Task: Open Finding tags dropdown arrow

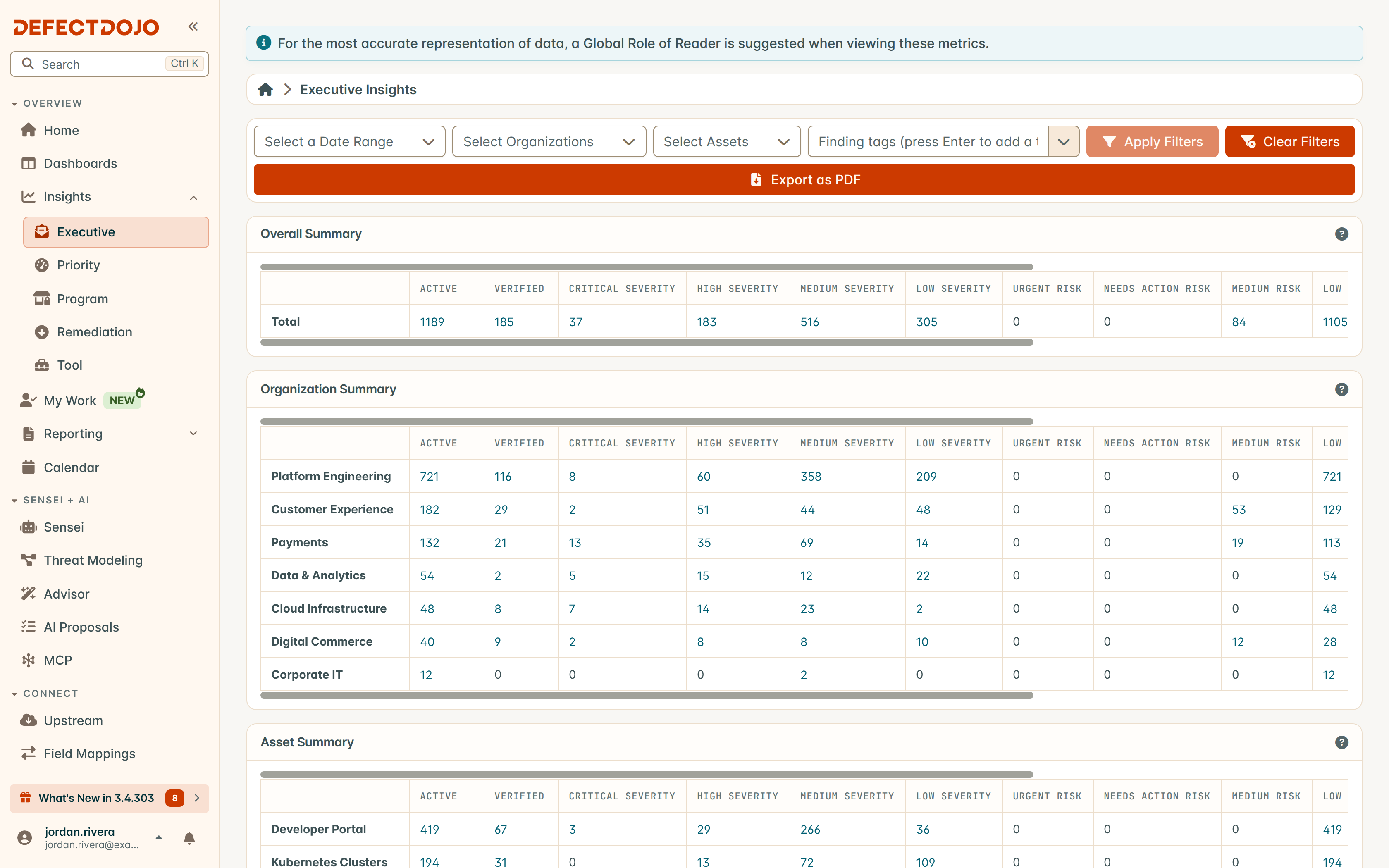Action: 1064,141
